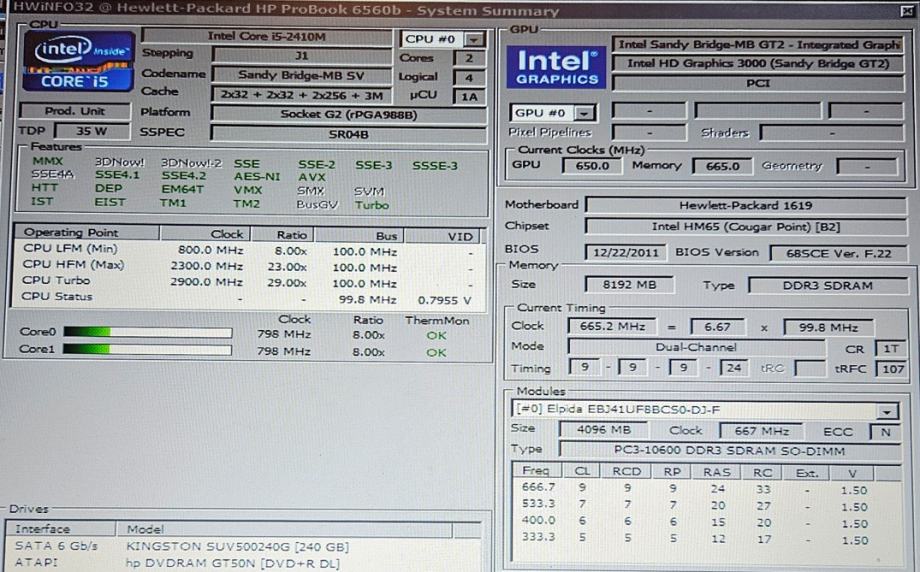
Task: Click the CR 1T field
Action: 891,348
